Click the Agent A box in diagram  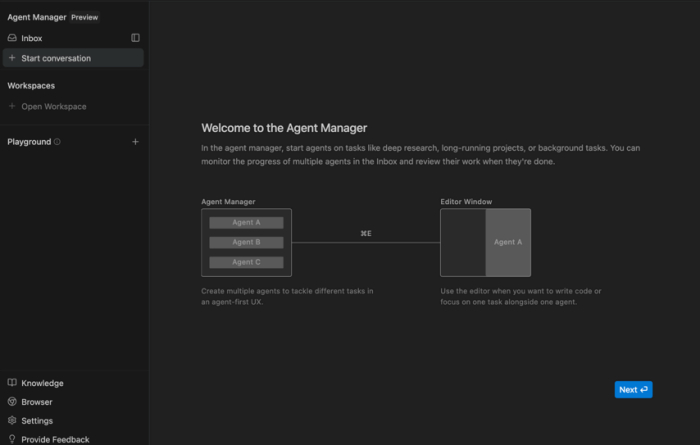(x=246, y=223)
